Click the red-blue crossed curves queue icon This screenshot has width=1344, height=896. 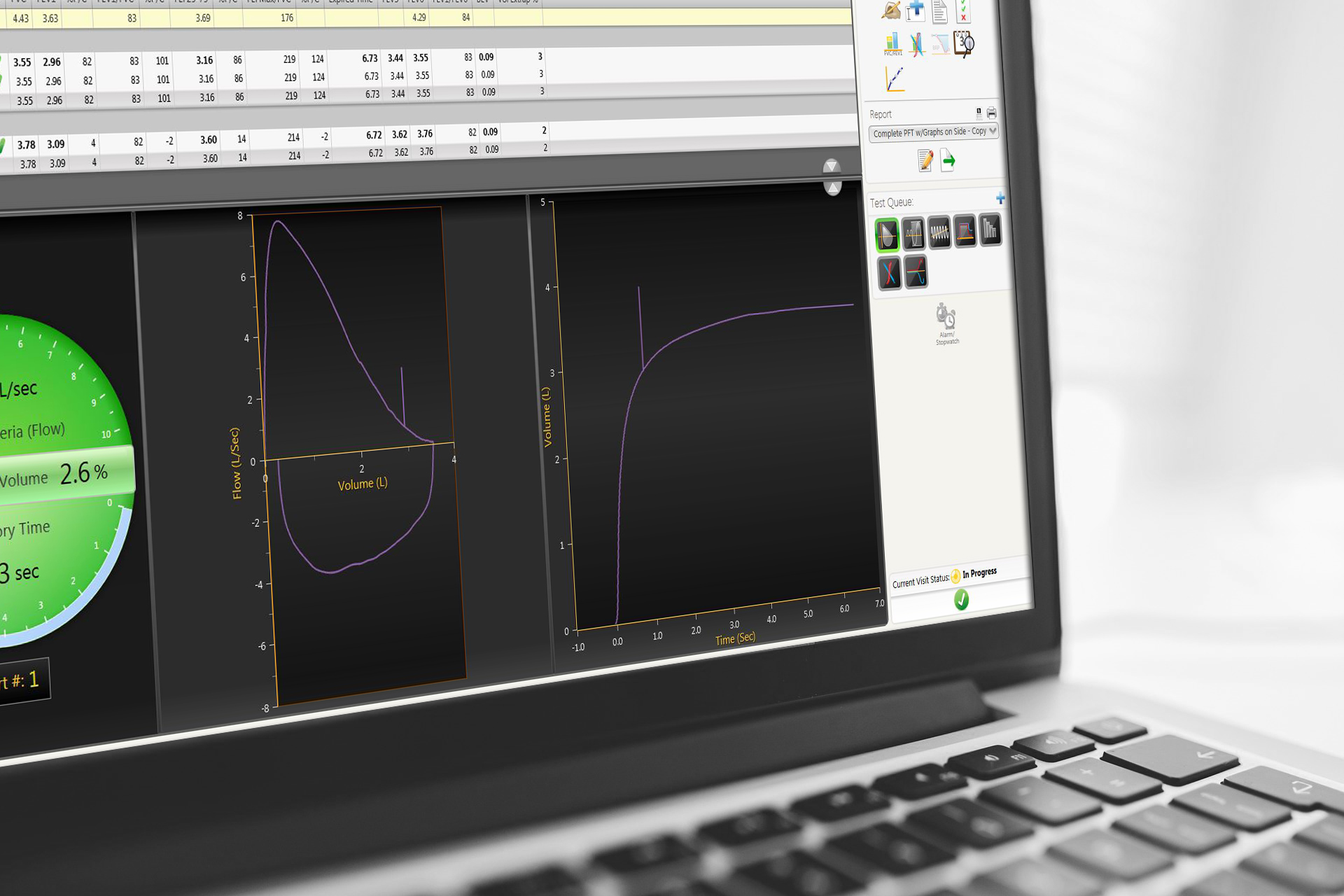pos(889,273)
